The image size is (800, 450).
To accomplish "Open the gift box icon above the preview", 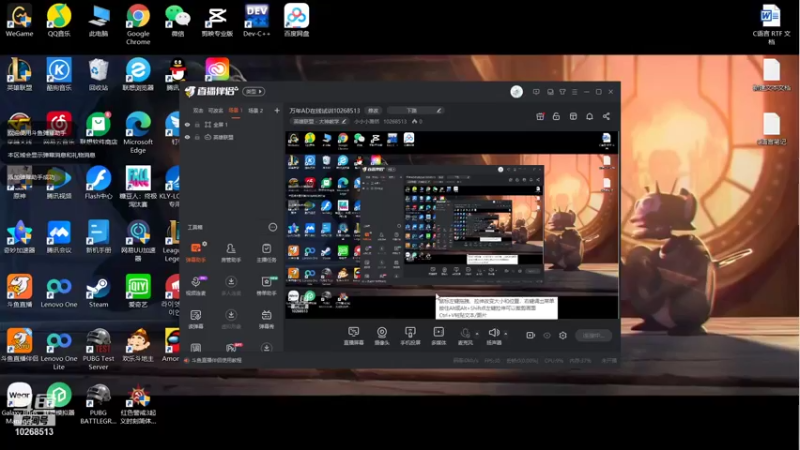I will tap(540, 116).
